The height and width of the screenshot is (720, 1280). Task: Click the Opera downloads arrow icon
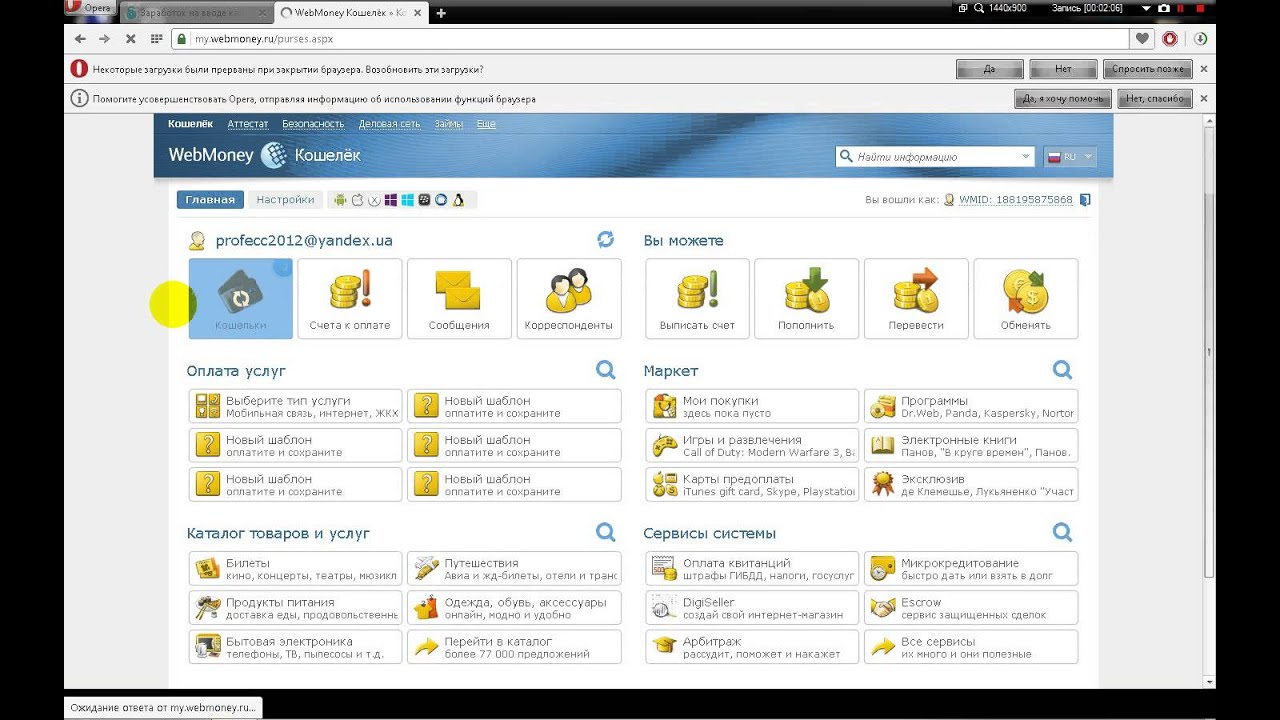[1200, 39]
